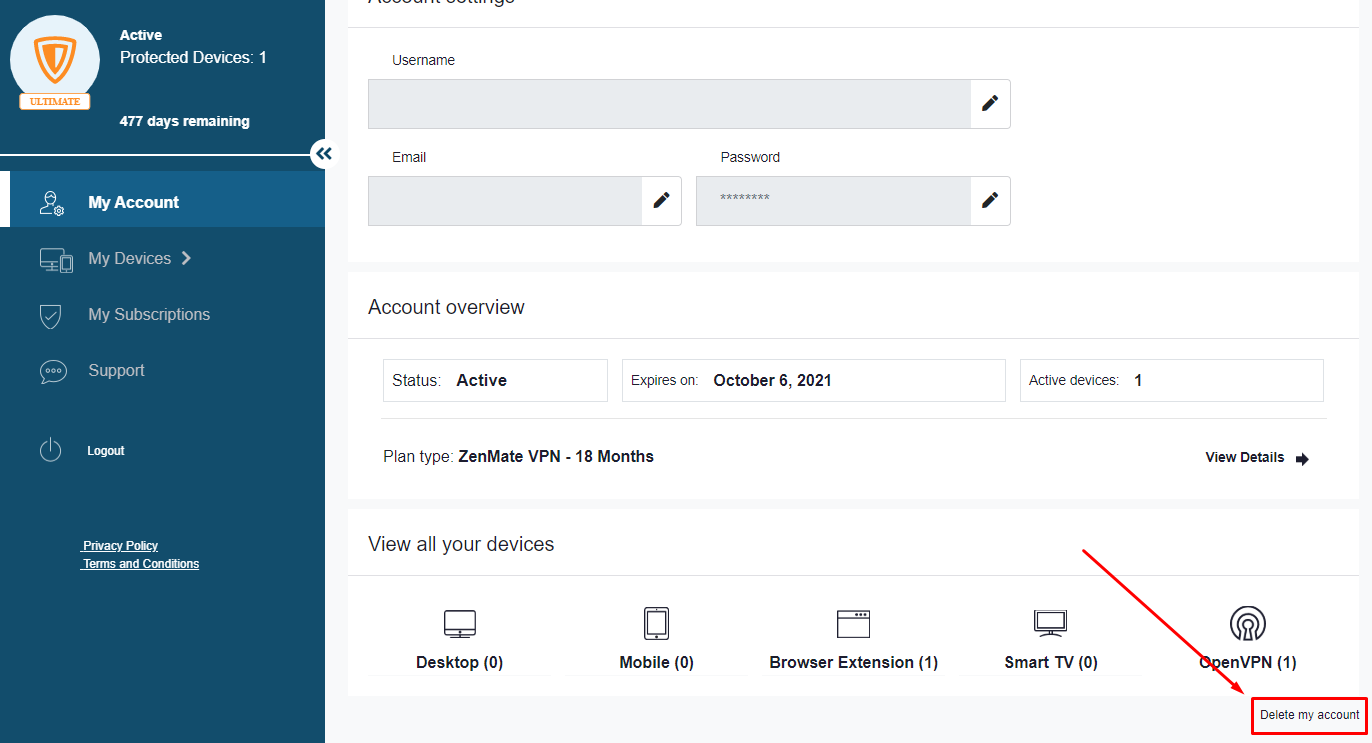1372x743 pixels.
Task: Click plan type ZenMate VPN - 18 Months
Action: tap(518, 457)
